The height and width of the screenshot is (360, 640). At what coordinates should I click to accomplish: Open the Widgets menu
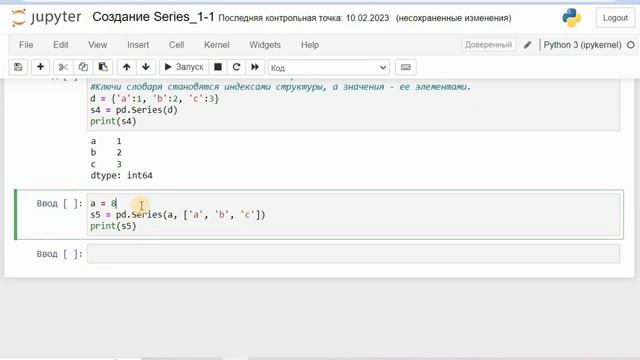click(x=265, y=45)
